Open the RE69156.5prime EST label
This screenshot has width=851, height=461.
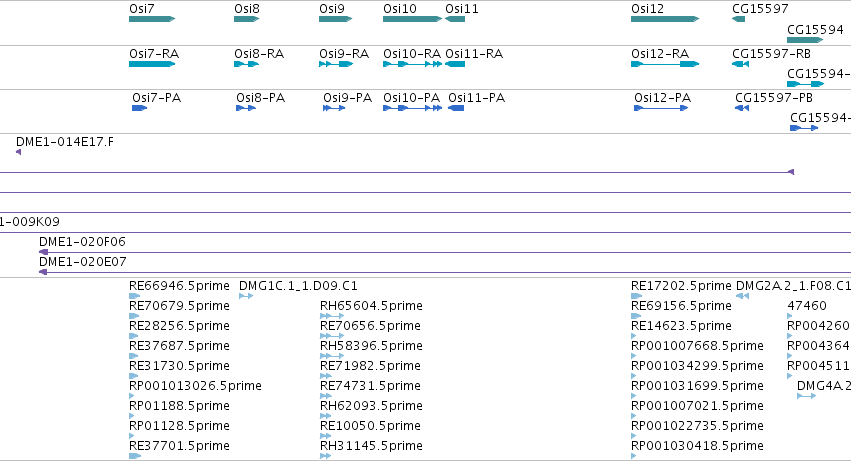coord(681,306)
